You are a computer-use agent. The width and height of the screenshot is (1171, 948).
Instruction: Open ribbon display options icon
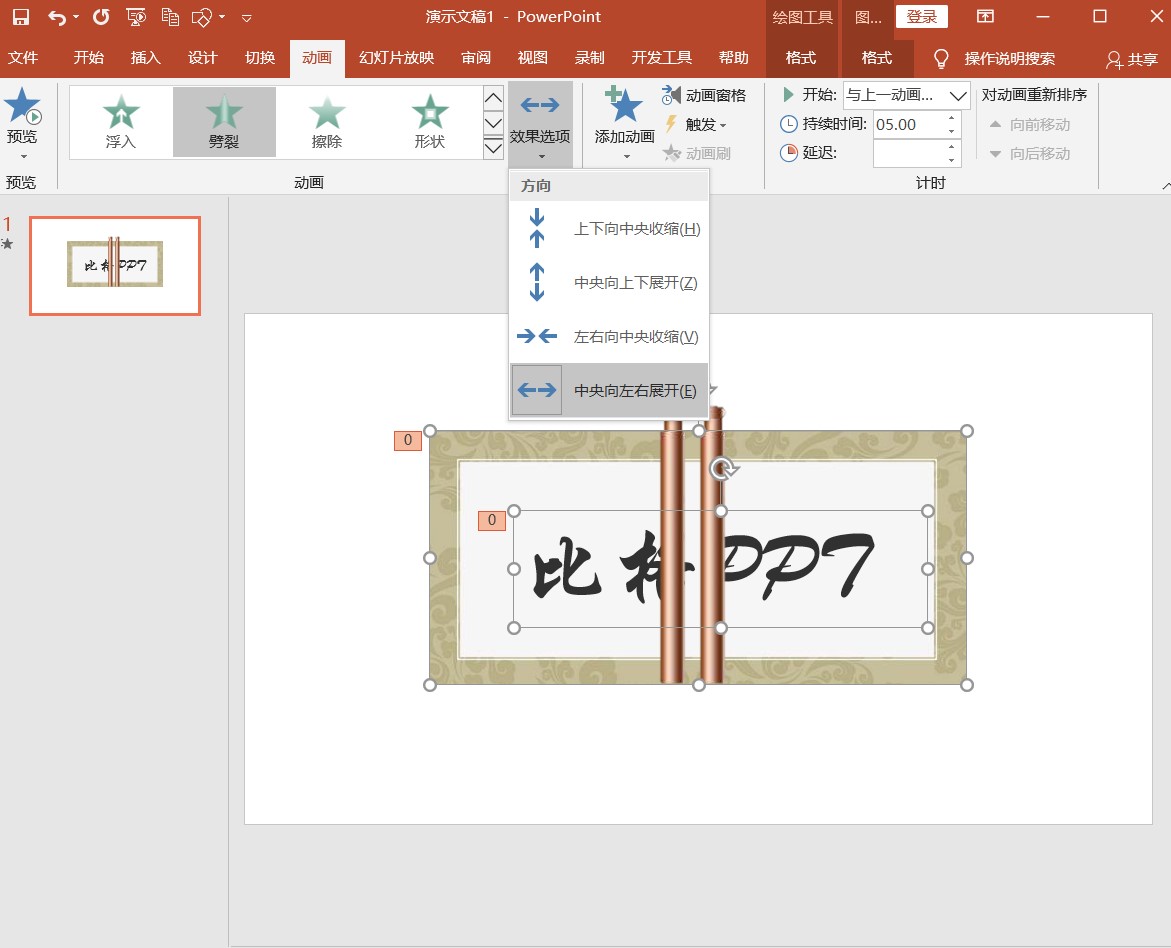click(986, 16)
